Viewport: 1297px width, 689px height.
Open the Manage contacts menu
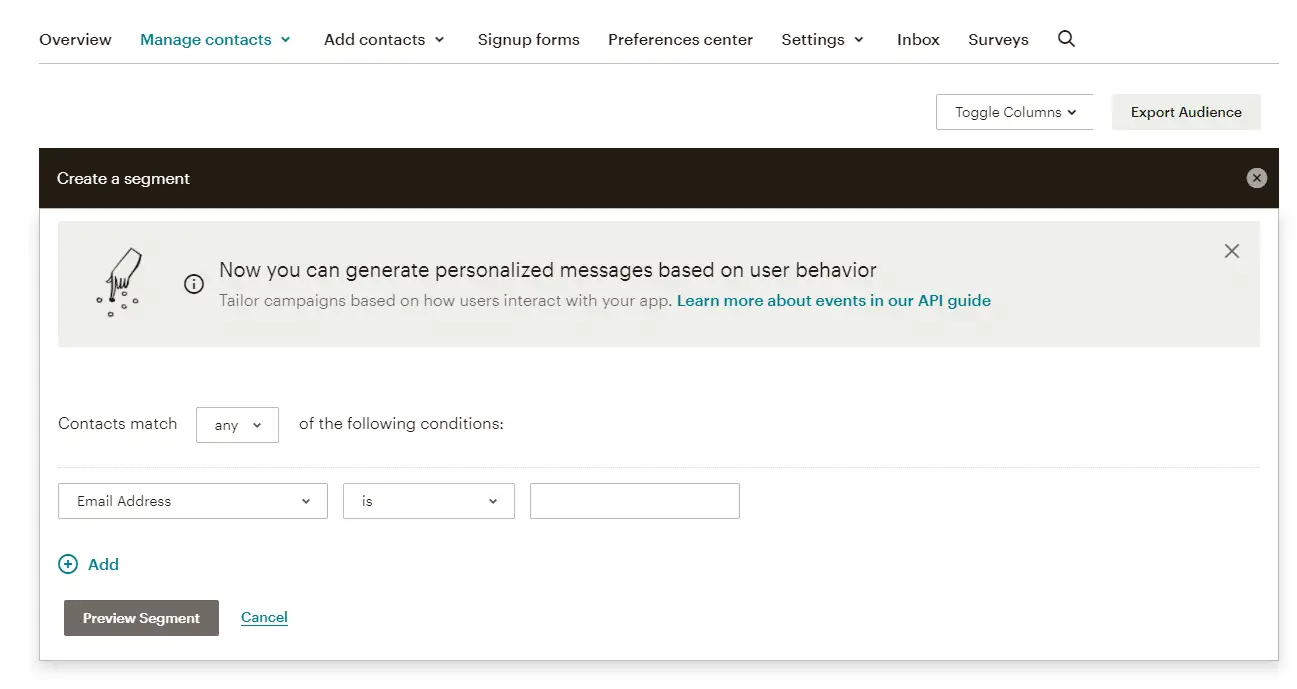215,40
